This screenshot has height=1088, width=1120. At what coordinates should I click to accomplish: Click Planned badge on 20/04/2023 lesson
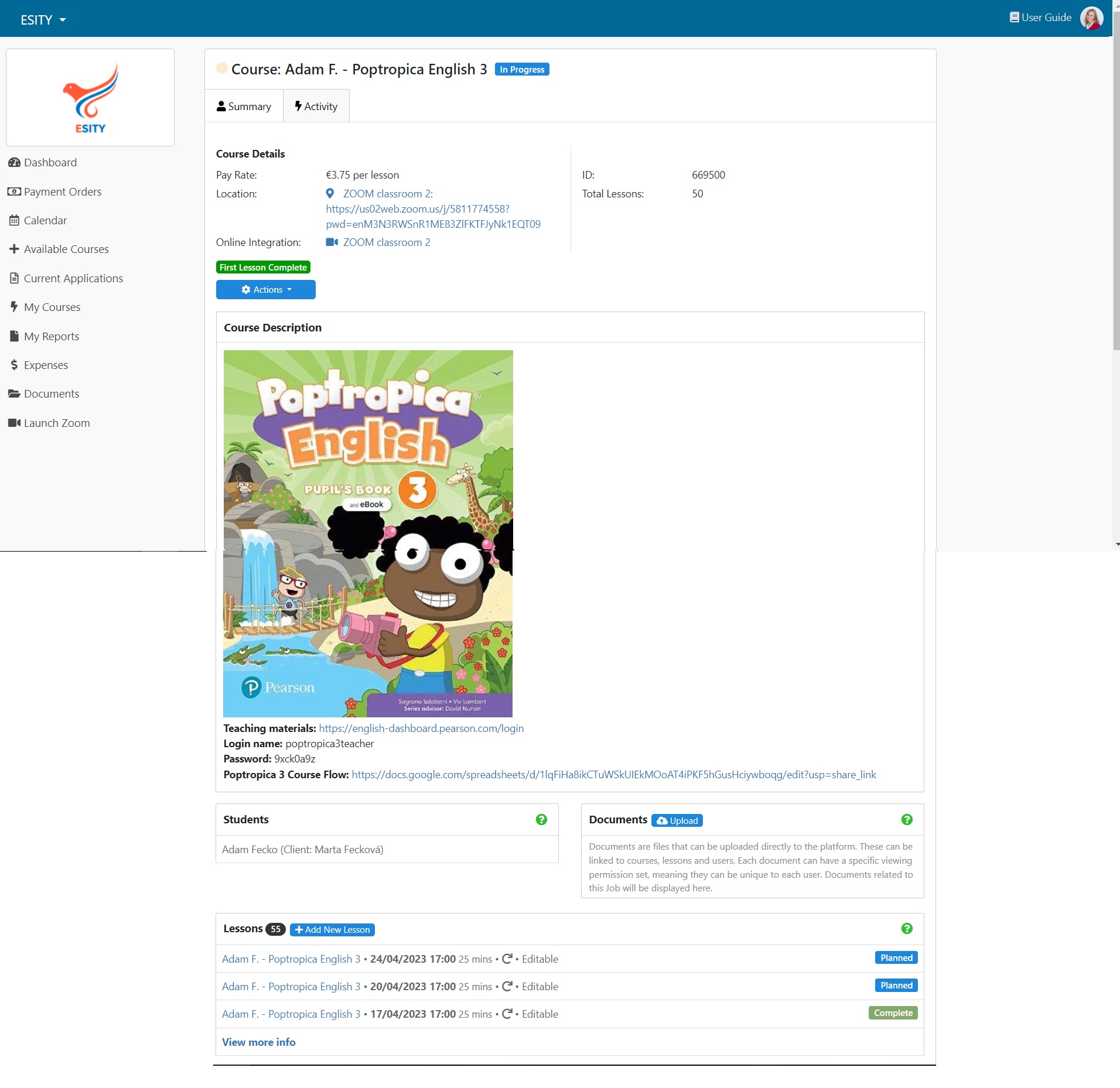(x=896, y=986)
